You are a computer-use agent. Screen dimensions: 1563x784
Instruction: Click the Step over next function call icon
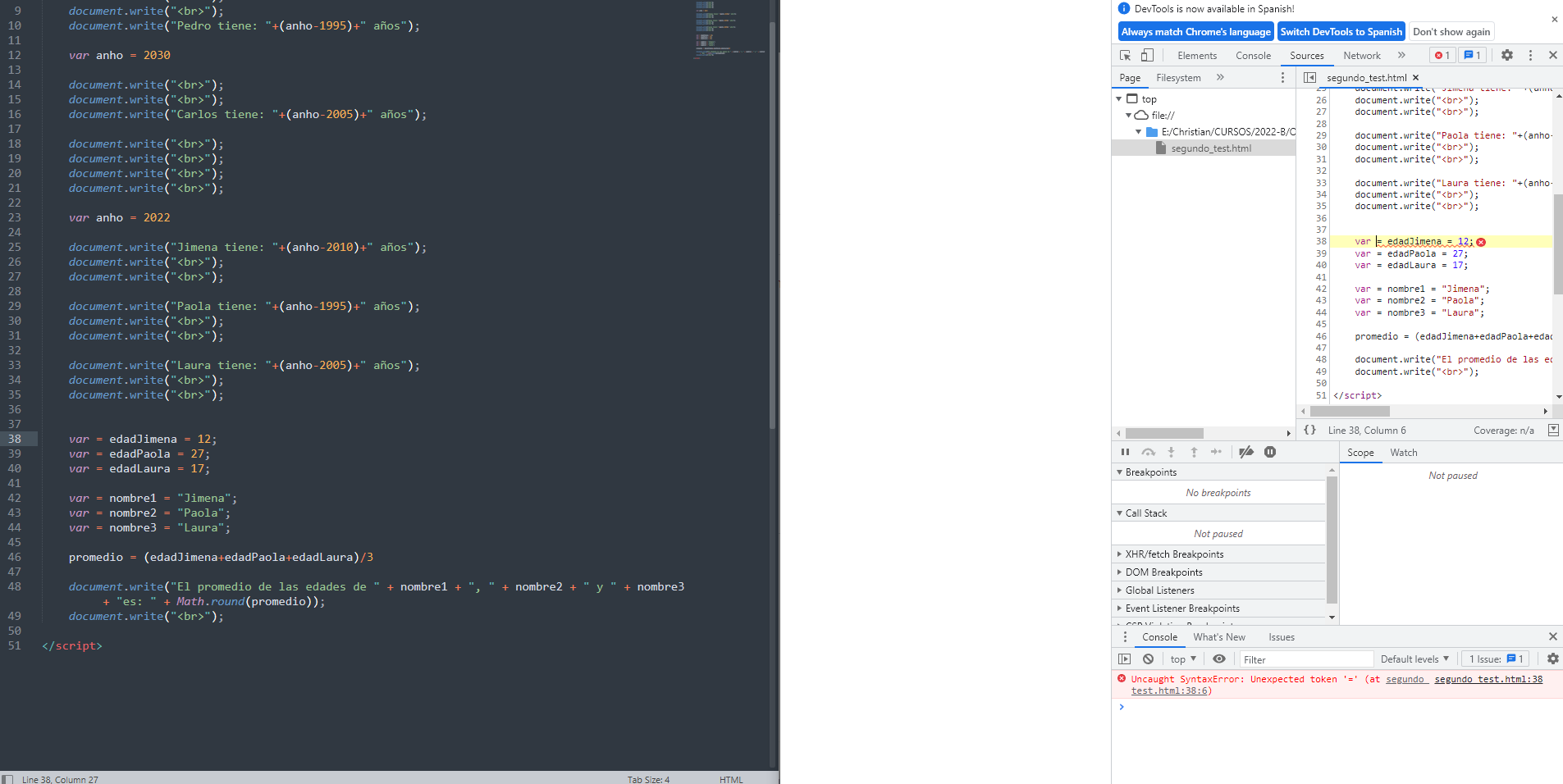[1148, 452]
